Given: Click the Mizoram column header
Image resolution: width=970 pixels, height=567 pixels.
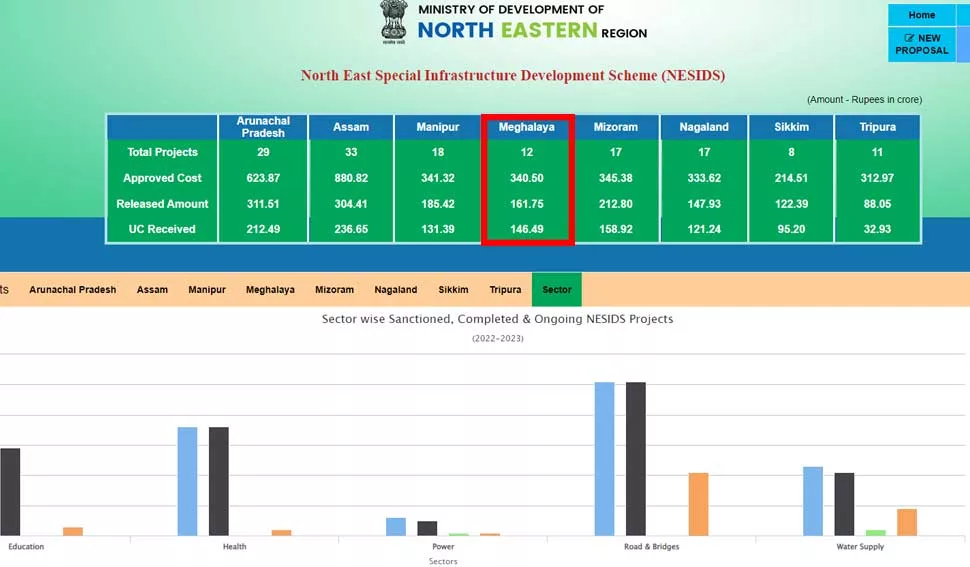Looking at the screenshot, I should (x=616, y=127).
